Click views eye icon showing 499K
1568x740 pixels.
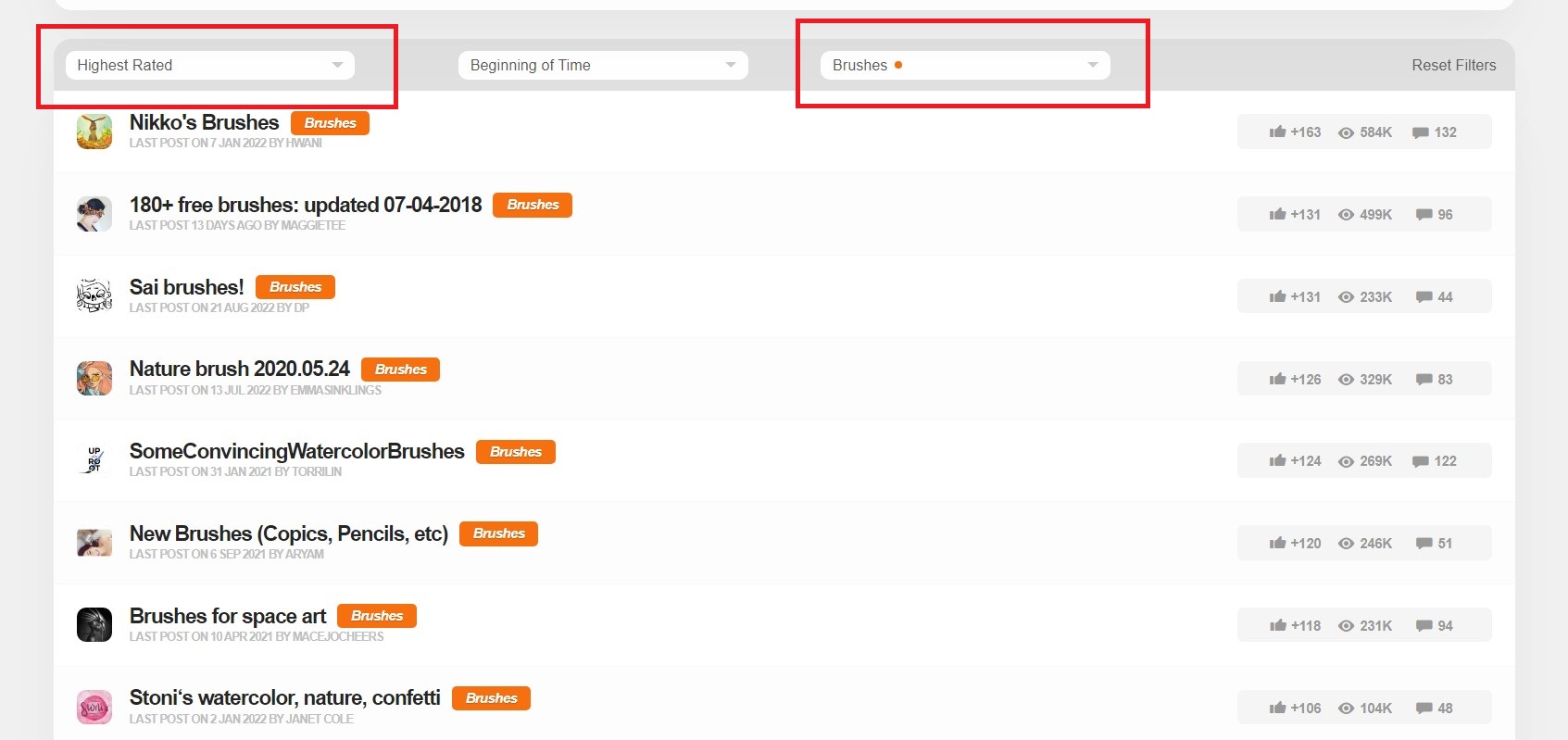pyautogui.click(x=1346, y=215)
